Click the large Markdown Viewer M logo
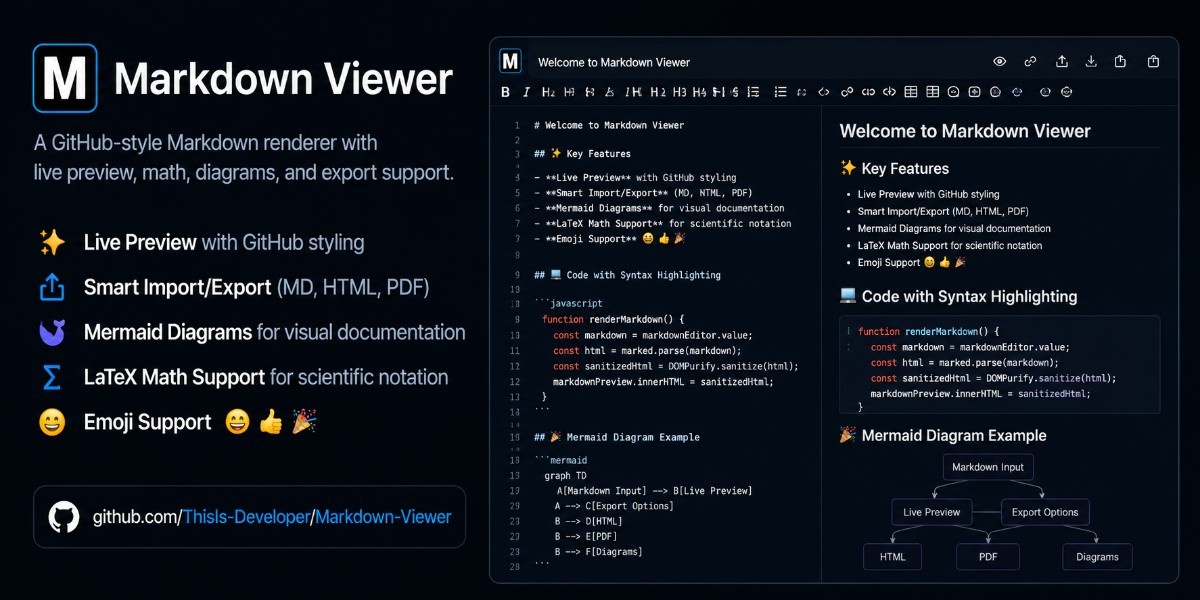Viewport: 1200px width, 600px height. click(x=65, y=77)
